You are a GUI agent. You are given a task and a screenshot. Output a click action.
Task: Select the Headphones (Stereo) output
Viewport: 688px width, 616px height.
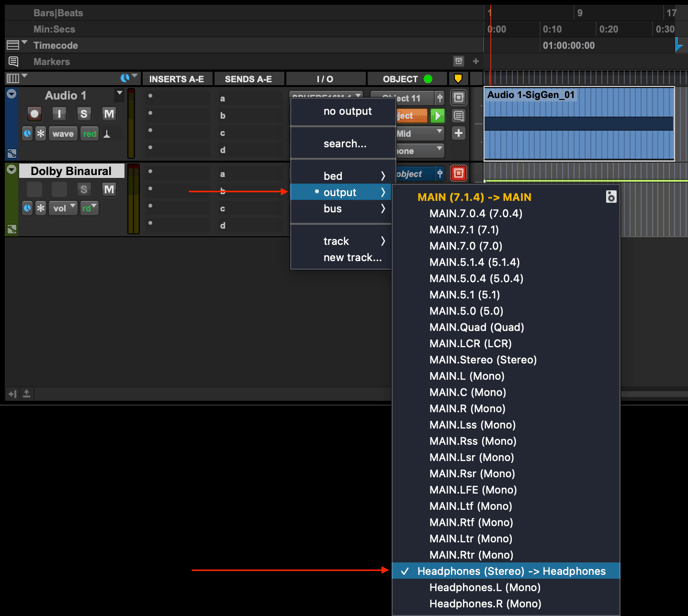point(511,571)
